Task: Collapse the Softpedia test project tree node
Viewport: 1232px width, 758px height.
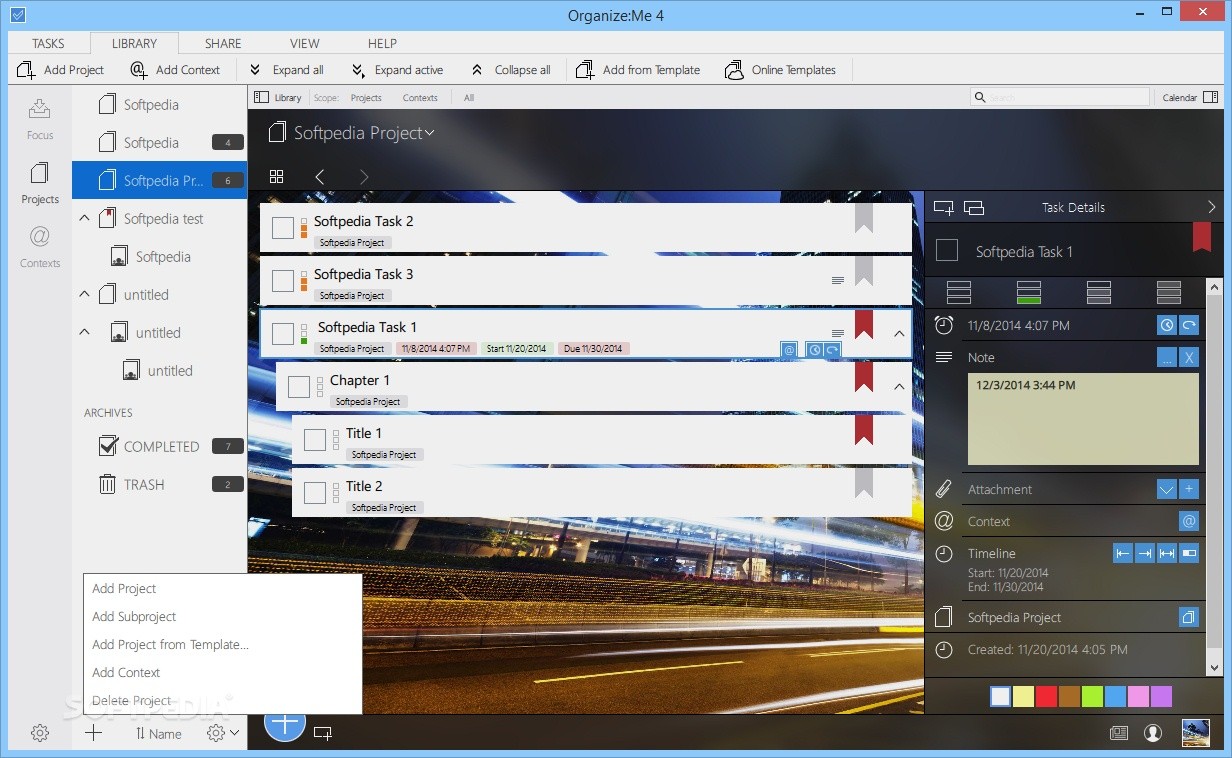Action: coord(84,219)
